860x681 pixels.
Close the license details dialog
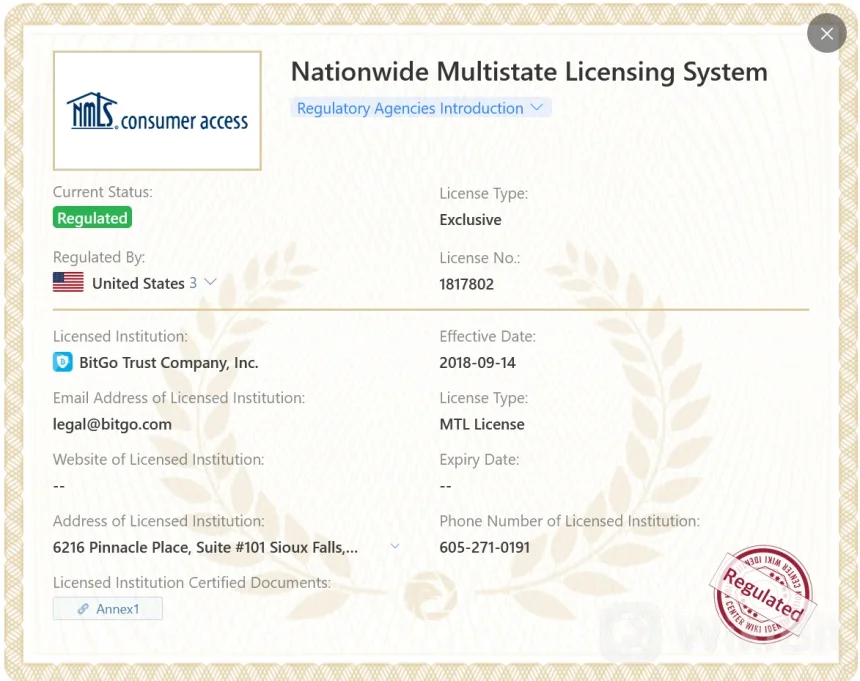(826, 34)
